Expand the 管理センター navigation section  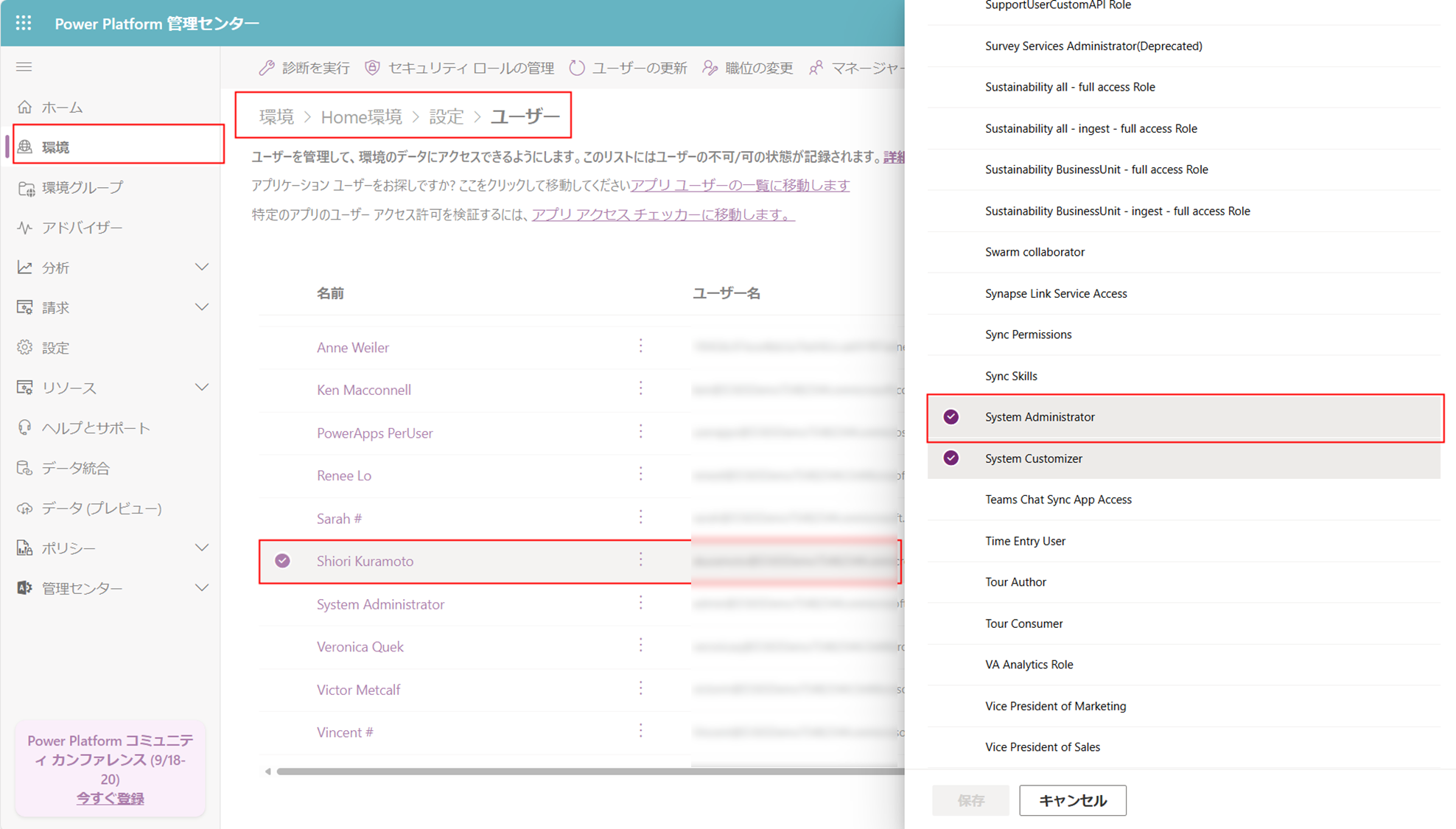(x=201, y=588)
